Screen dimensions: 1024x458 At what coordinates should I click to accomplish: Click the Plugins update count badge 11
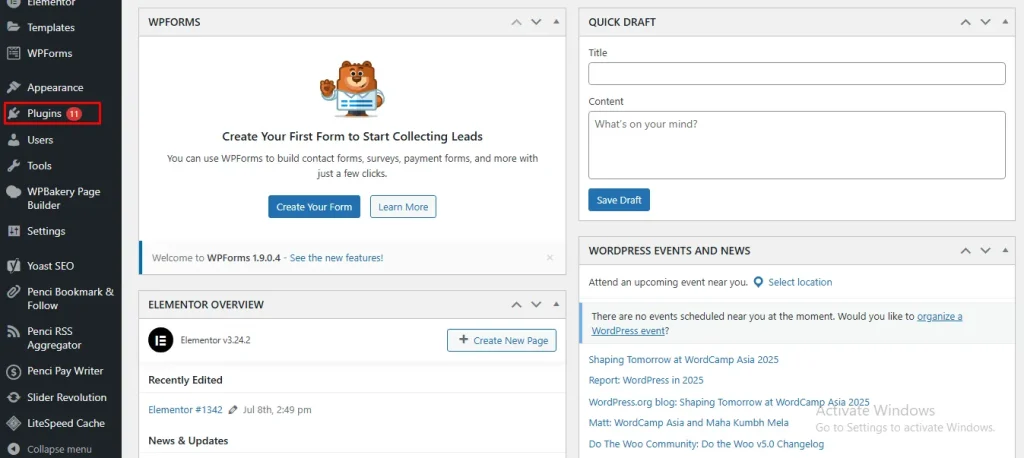pos(74,114)
